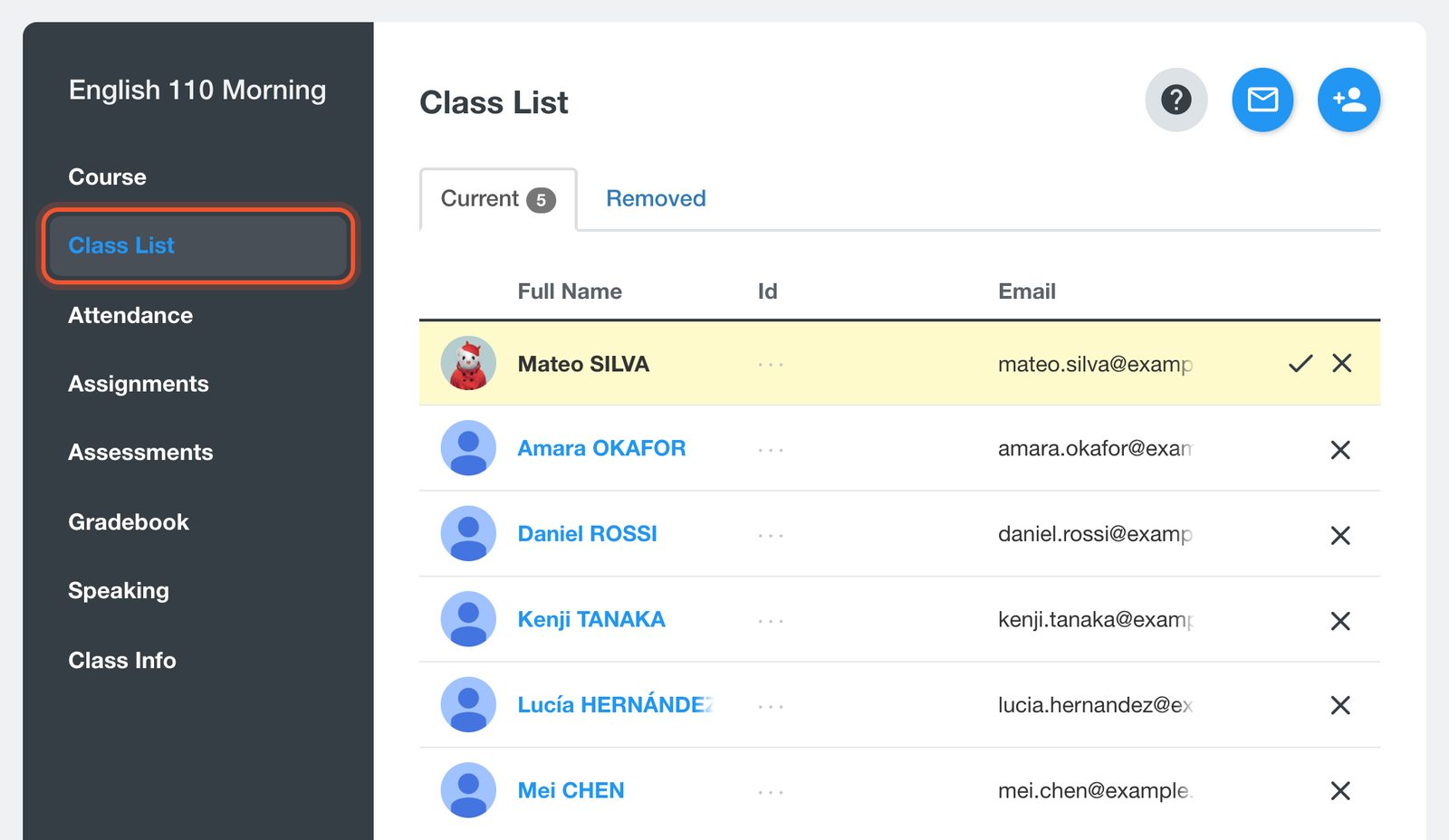Open Mei CHEN's profile link
Image resolution: width=1449 pixels, height=840 pixels.
(571, 790)
